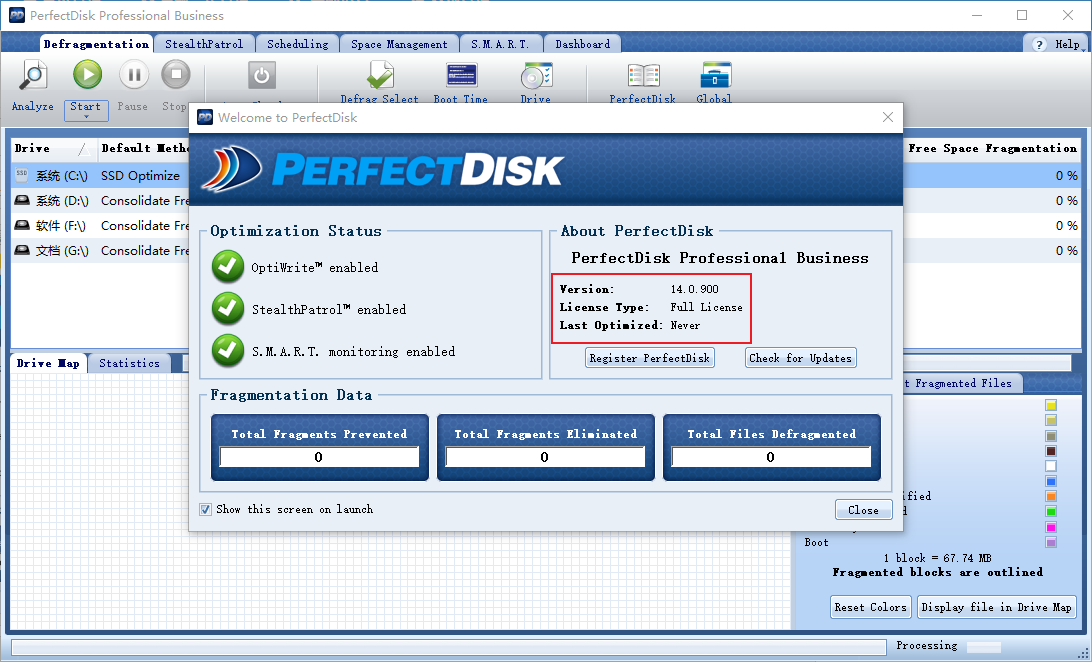Open the Drive preferences toolbar icon

536,75
